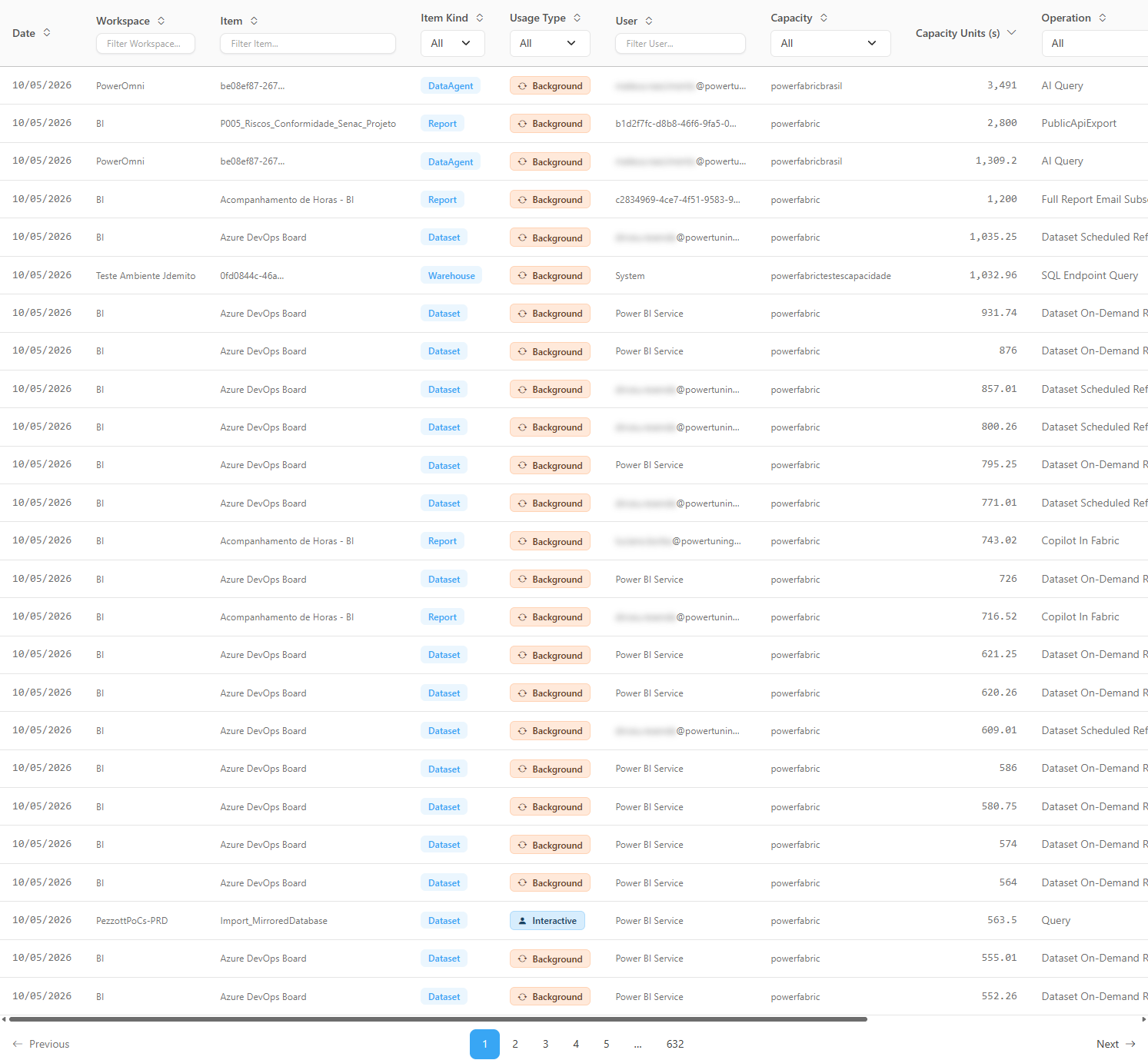The height and width of the screenshot is (1060, 1148).
Task: Sort by Item Kind column icon
Action: pos(479,18)
